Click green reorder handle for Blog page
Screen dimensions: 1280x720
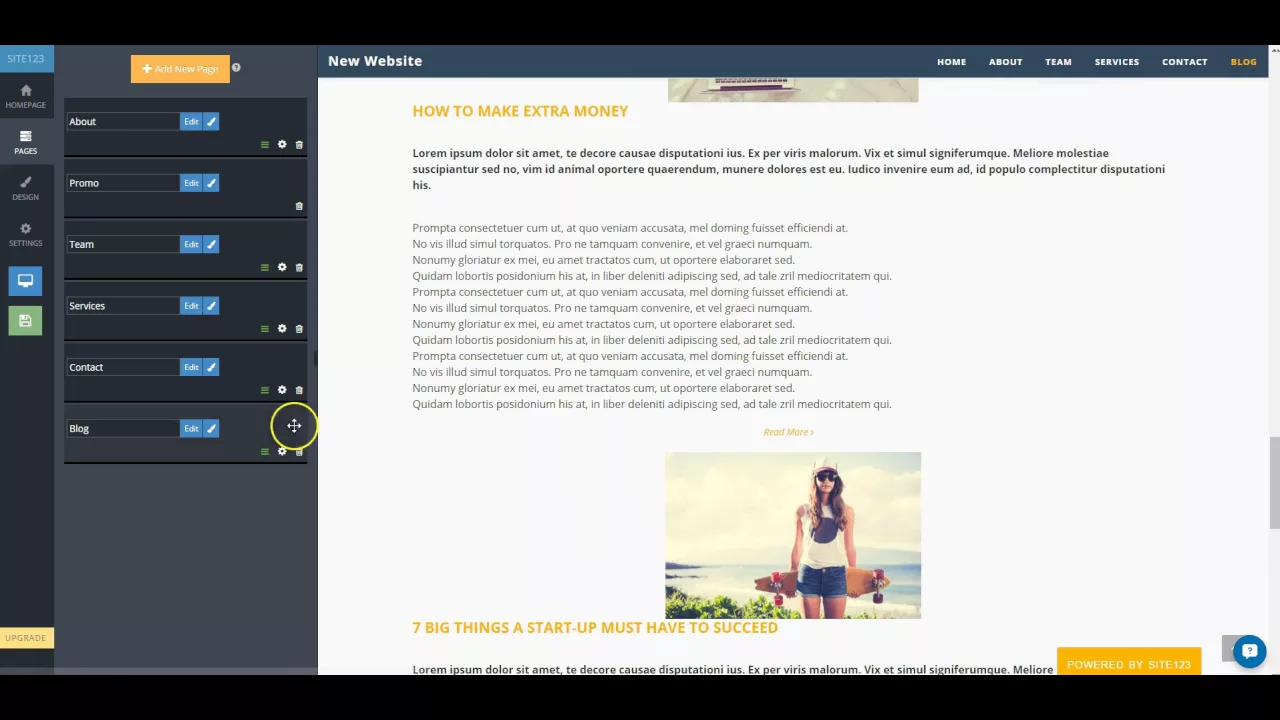265,452
